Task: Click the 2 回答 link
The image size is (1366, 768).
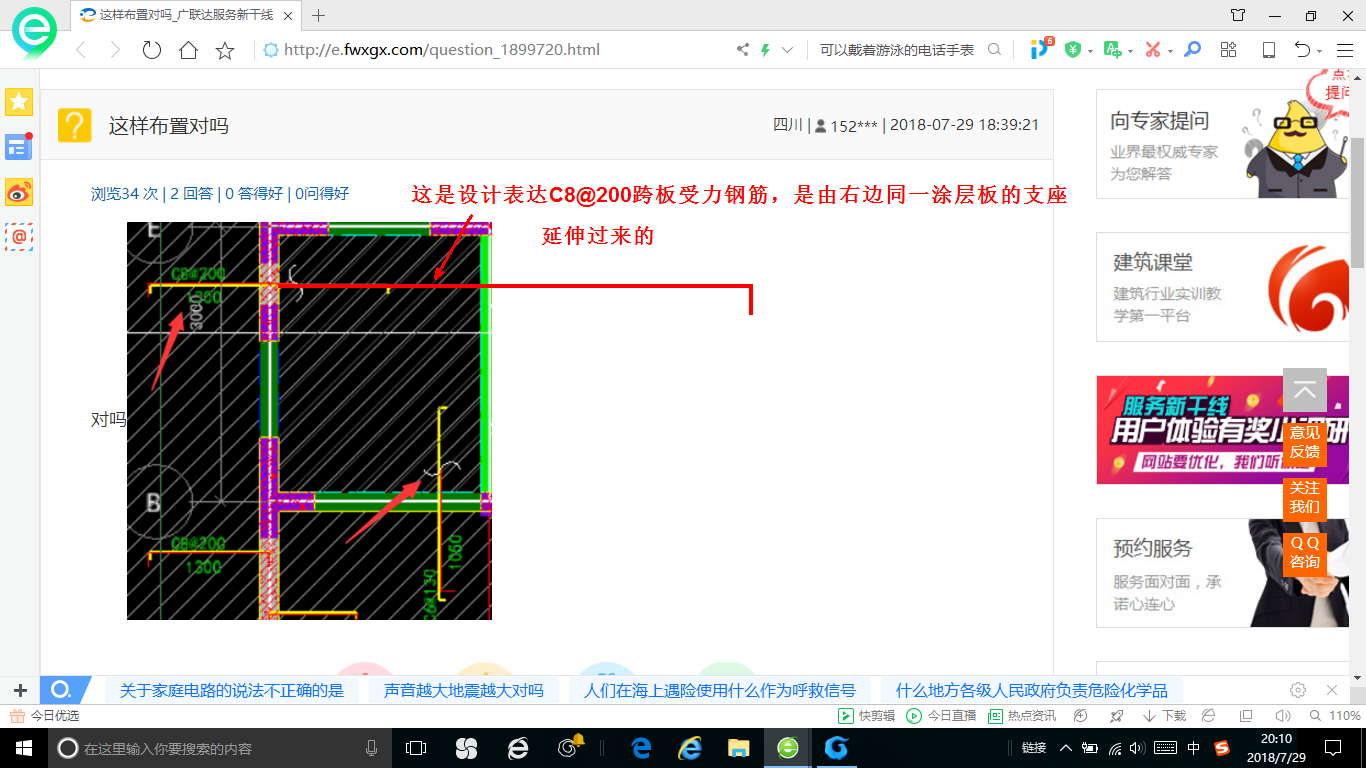Action: coord(191,194)
